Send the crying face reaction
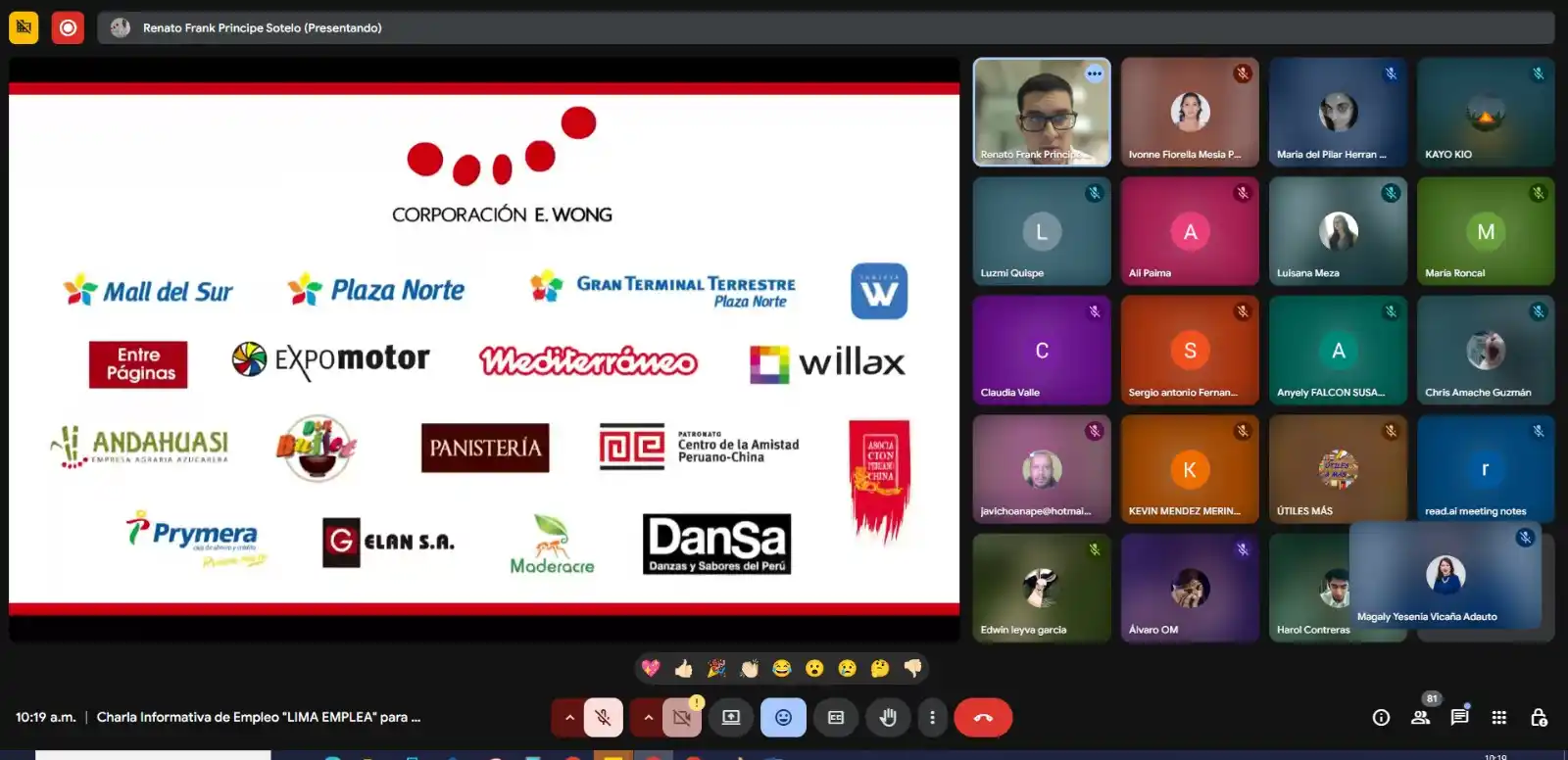Screen dimensions: 1568x760 click(848, 668)
